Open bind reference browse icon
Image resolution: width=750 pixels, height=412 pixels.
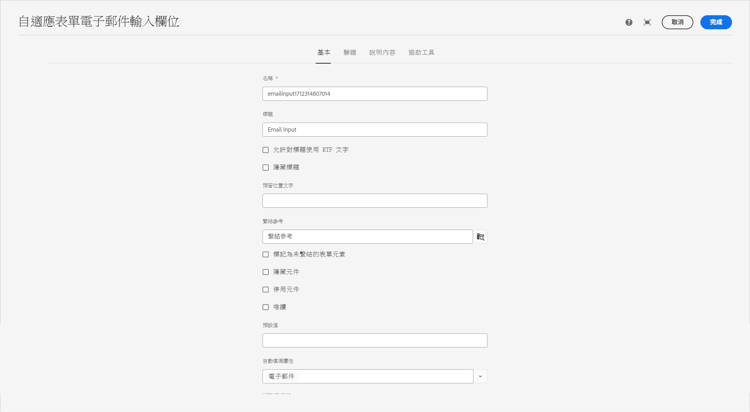(x=480, y=236)
